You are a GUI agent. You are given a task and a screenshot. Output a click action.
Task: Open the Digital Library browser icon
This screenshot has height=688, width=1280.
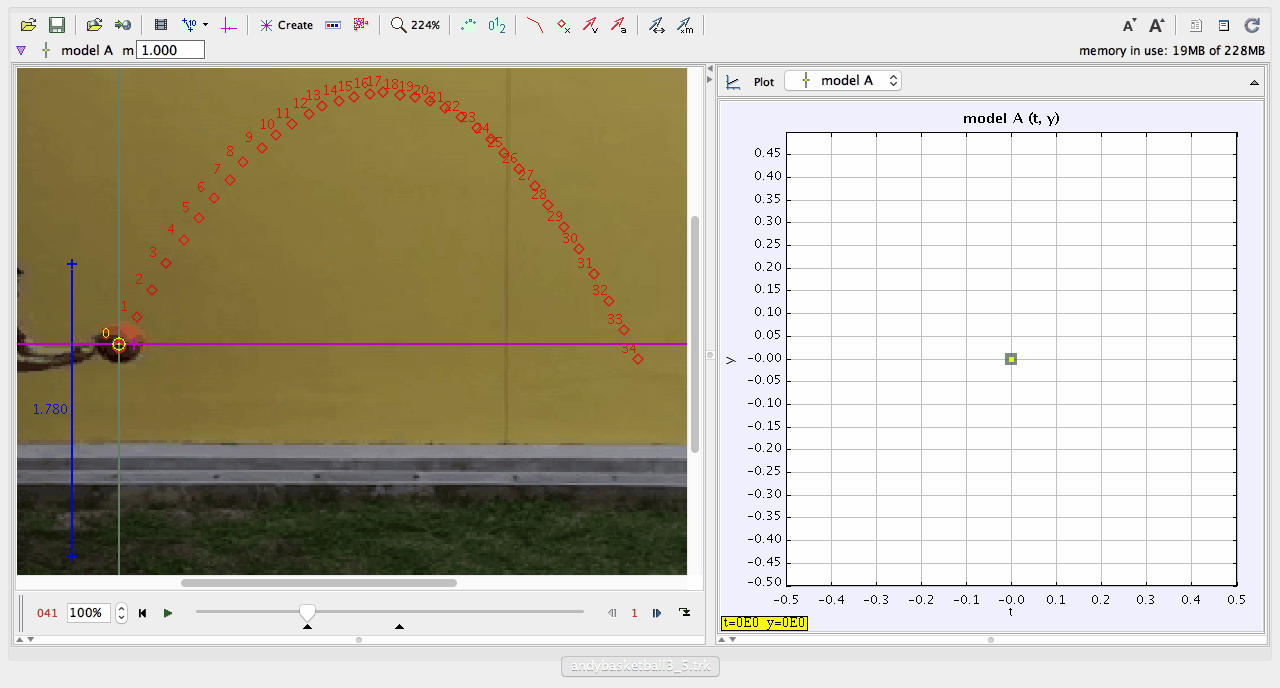coord(122,25)
